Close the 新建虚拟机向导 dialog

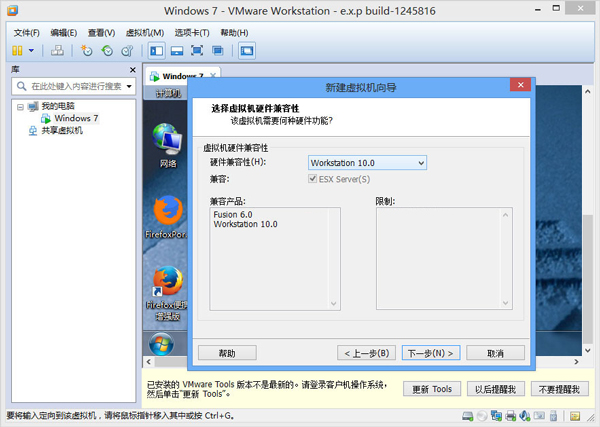click(x=520, y=85)
